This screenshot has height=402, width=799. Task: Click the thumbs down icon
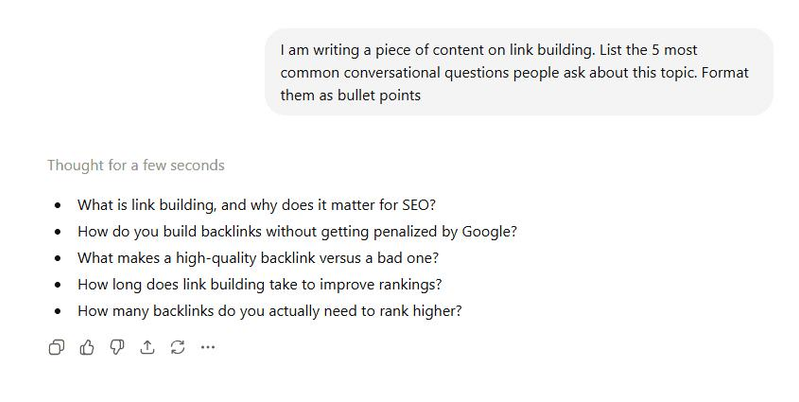117,347
